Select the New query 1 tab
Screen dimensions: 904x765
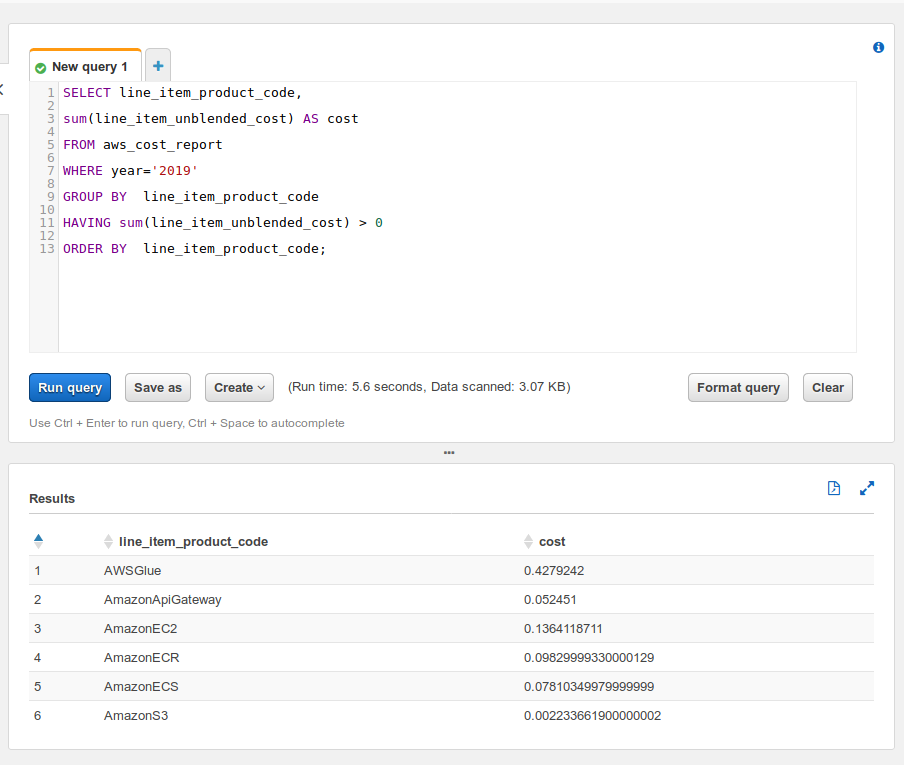[85, 66]
